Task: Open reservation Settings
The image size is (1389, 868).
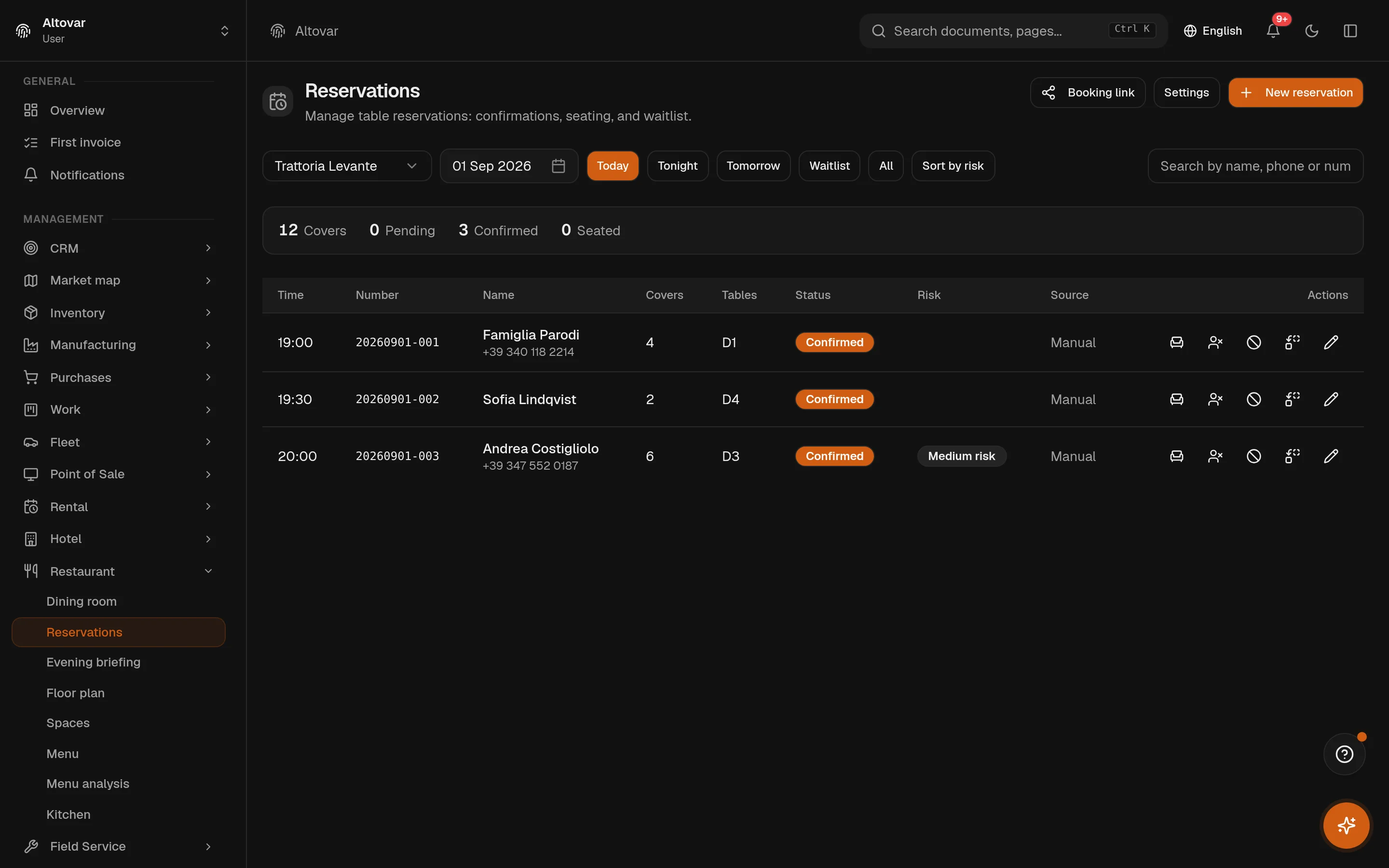Action: [x=1186, y=93]
